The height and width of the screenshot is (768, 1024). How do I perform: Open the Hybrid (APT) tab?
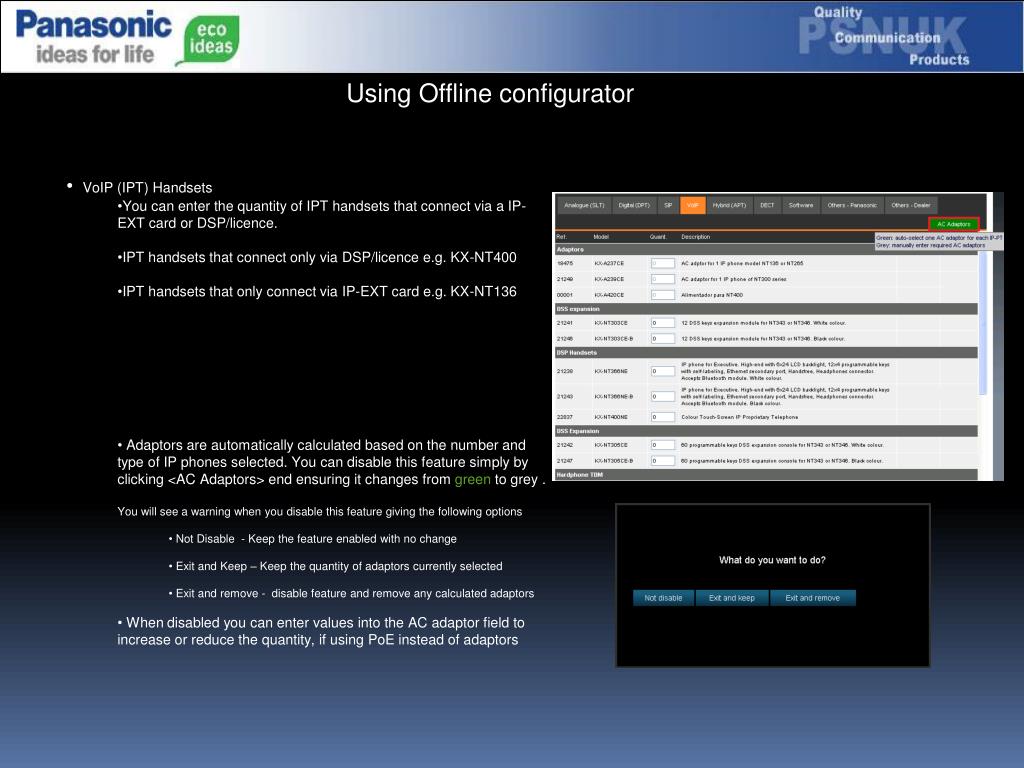pos(729,205)
